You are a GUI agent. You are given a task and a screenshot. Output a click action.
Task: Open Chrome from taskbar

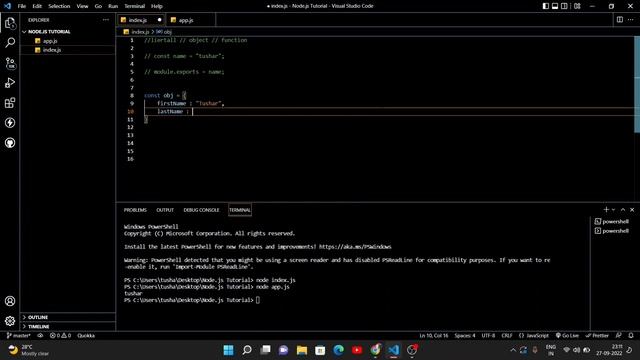pos(376,350)
